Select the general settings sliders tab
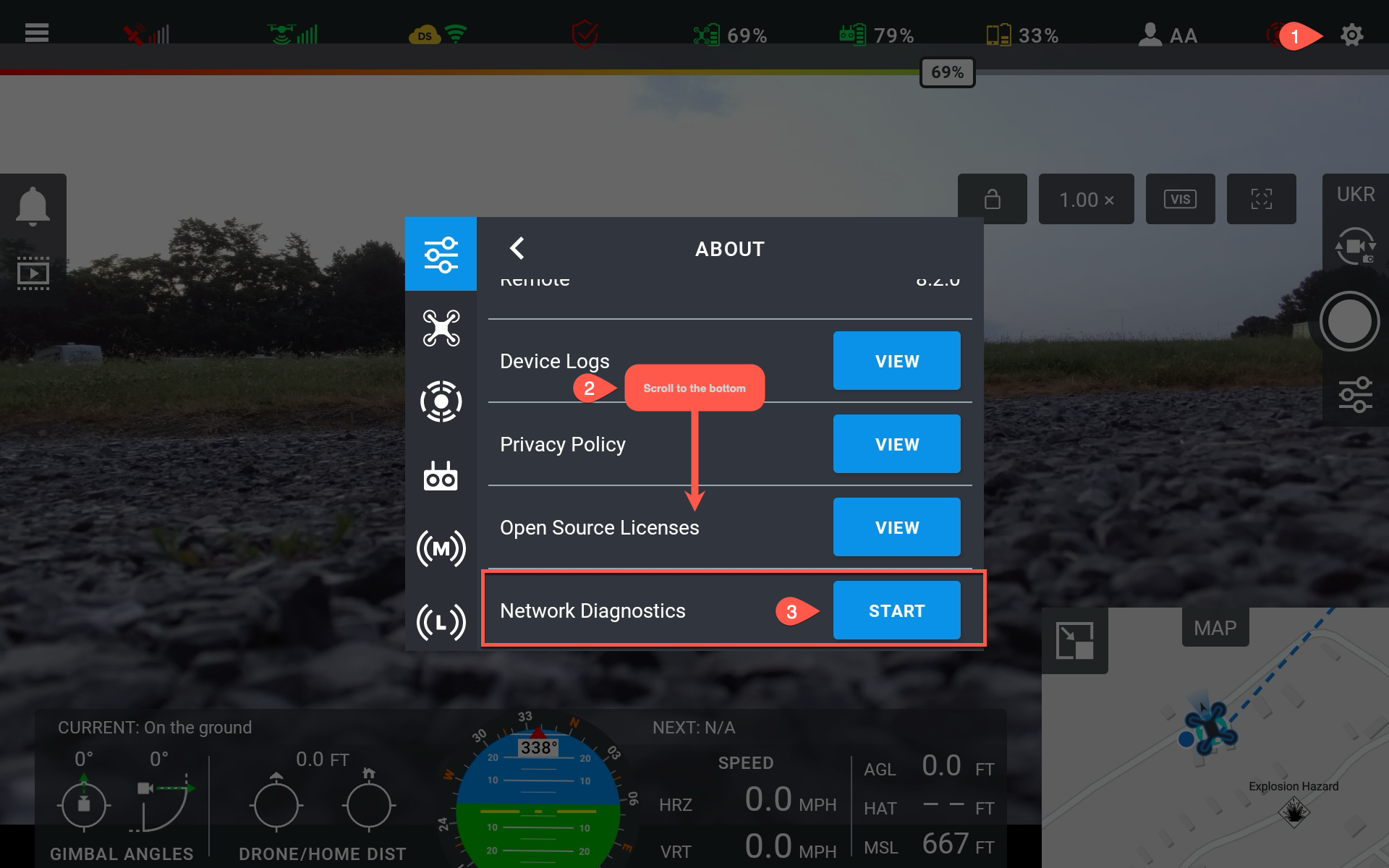The width and height of the screenshot is (1389, 868). tap(441, 254)
